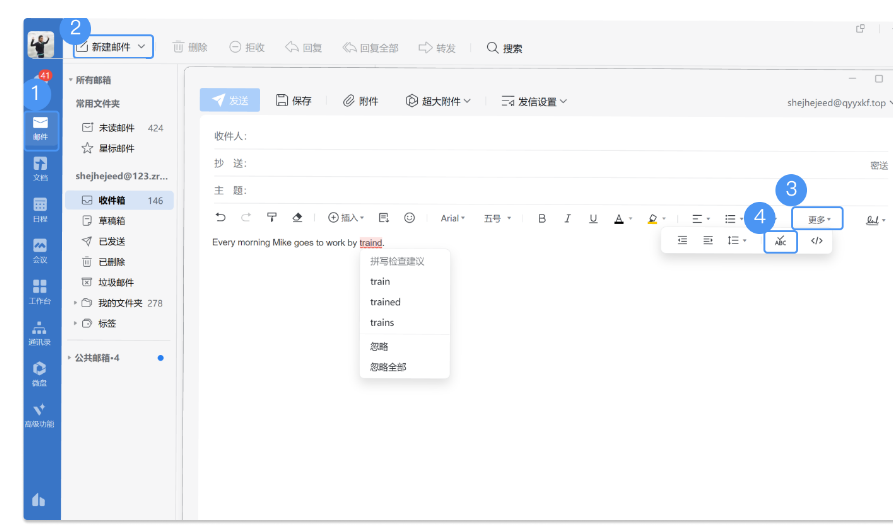
Task: Open the 微盘 drive sidebar icon
Action: (40, 373)
